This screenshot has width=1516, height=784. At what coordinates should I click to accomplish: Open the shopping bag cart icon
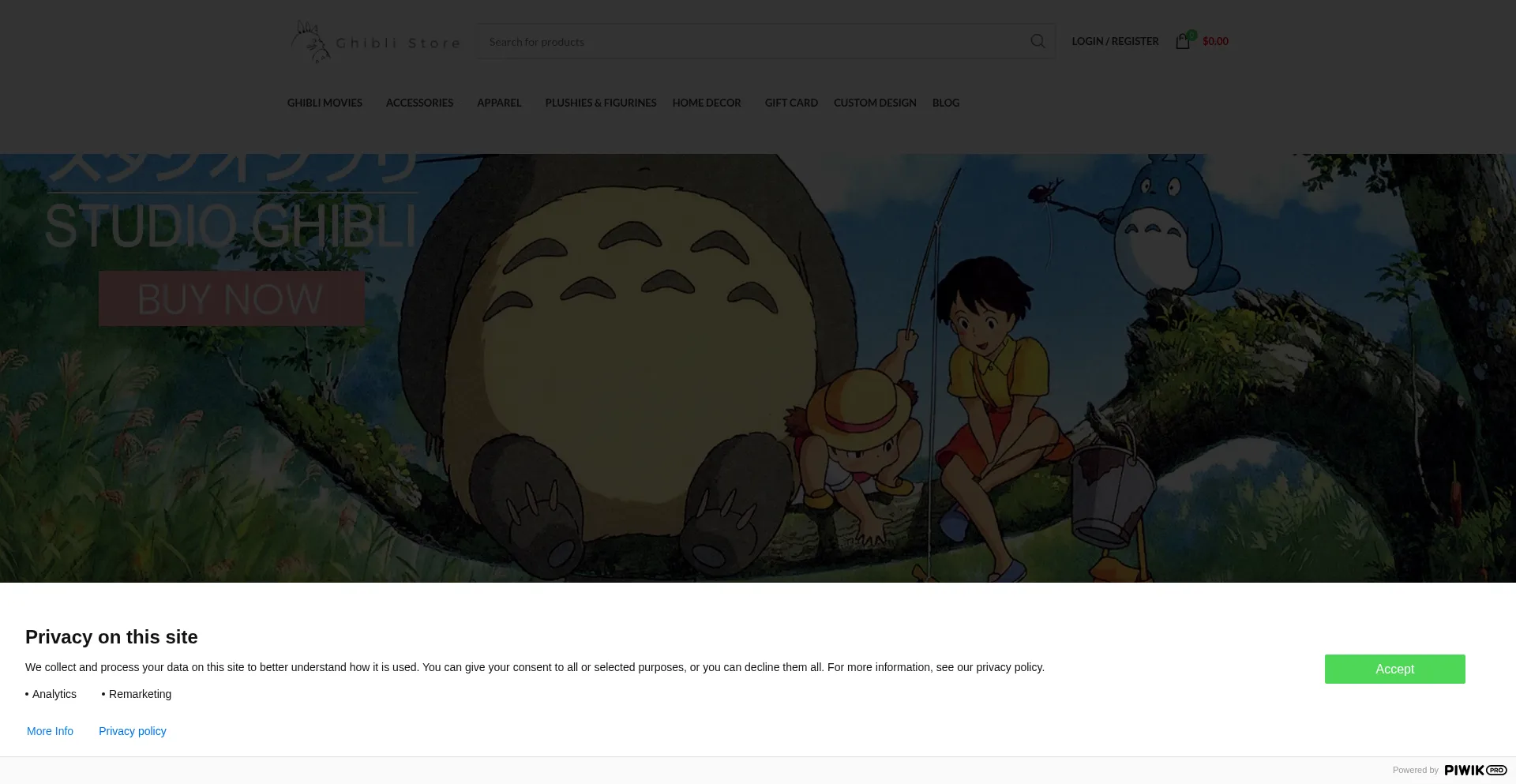coord(1182,41)
